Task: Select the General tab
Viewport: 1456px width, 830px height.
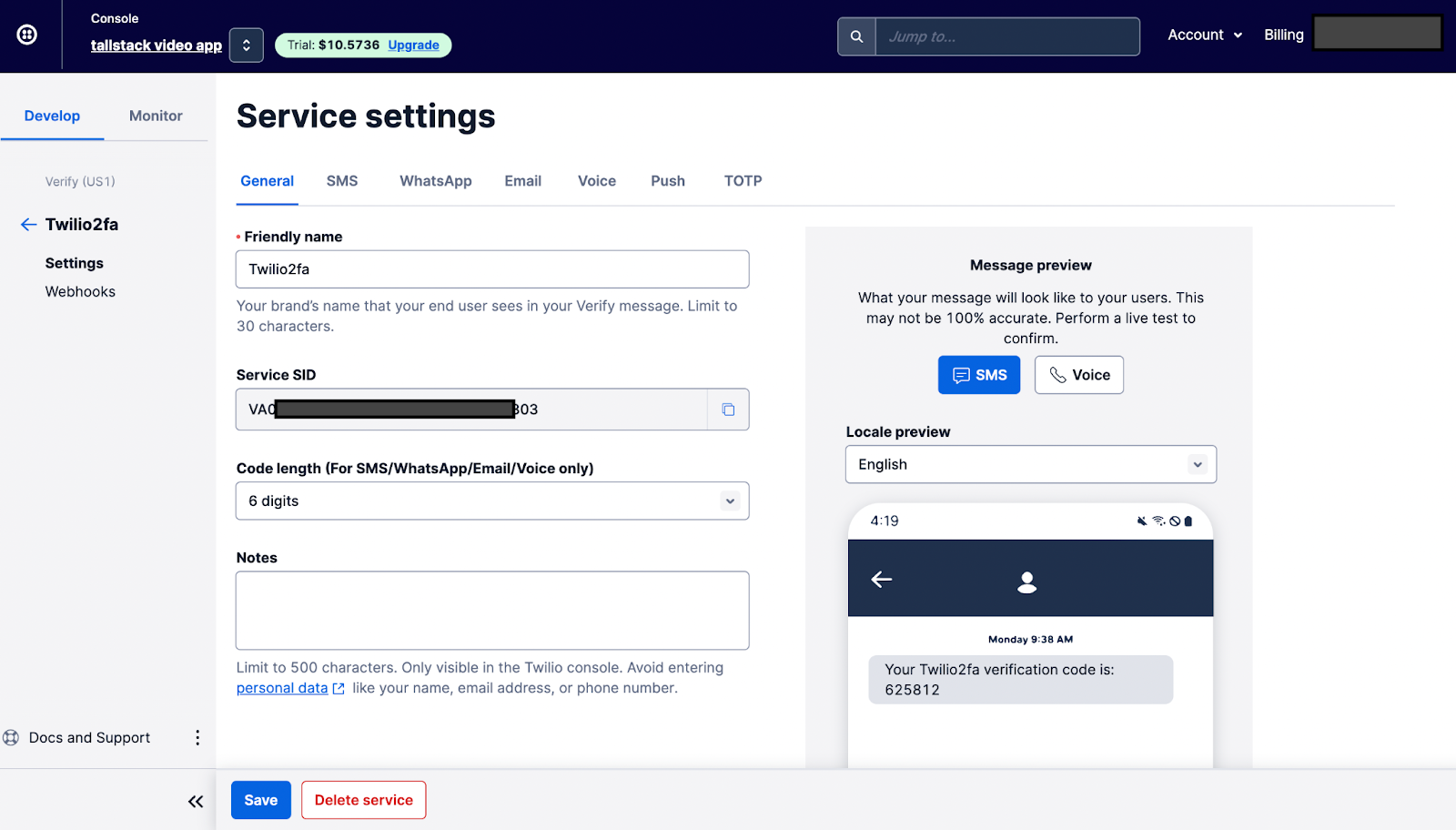Action: point(268,181)
